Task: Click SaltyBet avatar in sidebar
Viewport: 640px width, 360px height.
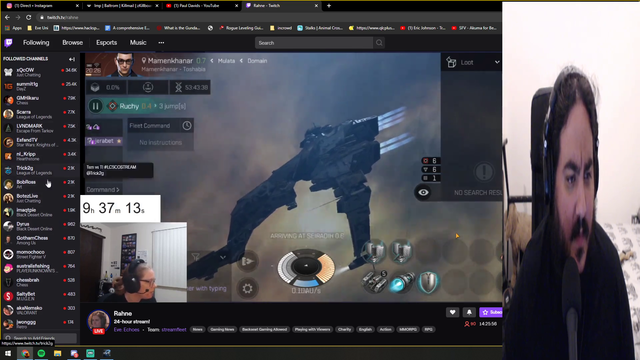Action: click(x=8, y=296)
